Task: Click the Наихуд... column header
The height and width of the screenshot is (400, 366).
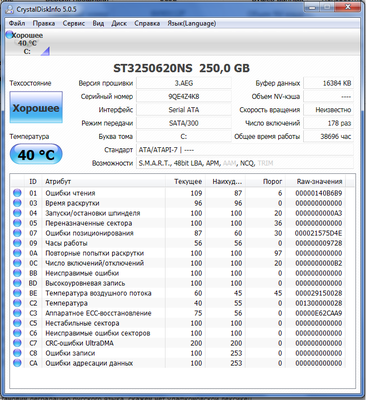Action: click(x=225, y=182)
